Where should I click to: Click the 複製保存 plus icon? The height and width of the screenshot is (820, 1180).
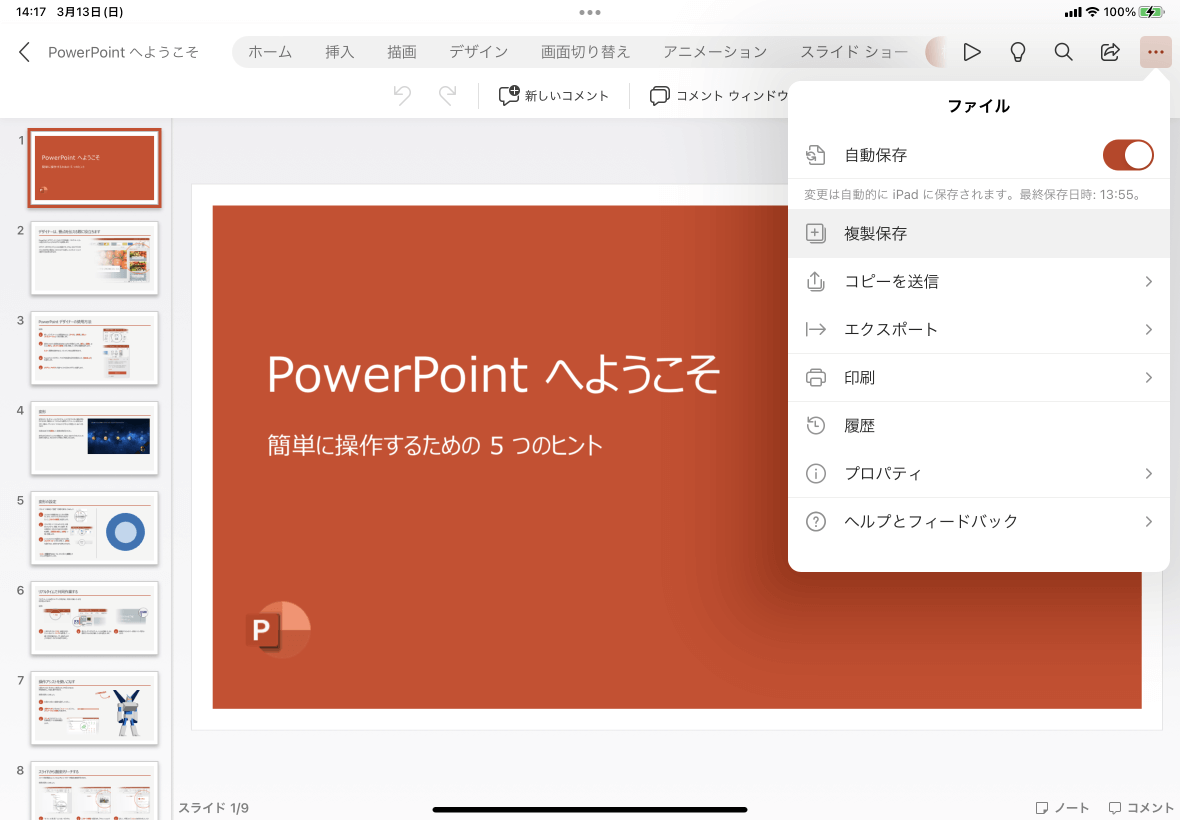816,233
